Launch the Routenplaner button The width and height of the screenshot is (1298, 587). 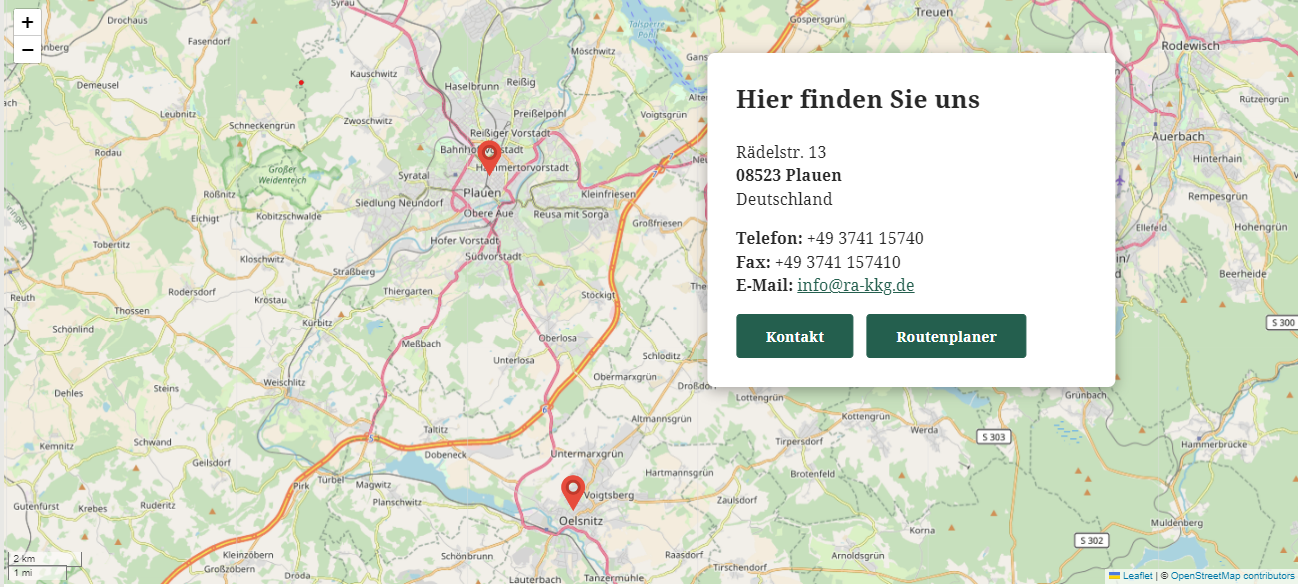(x=945, y=336)
